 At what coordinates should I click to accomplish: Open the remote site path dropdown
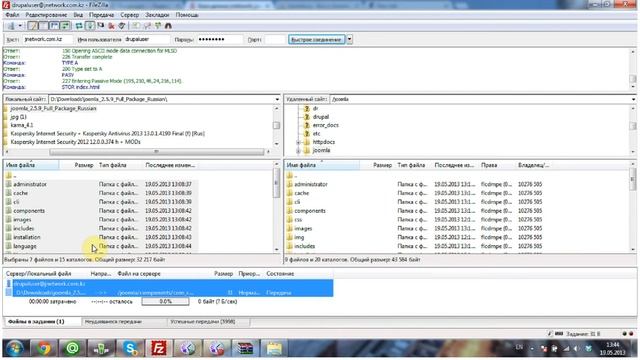click(x=633, y=99)
